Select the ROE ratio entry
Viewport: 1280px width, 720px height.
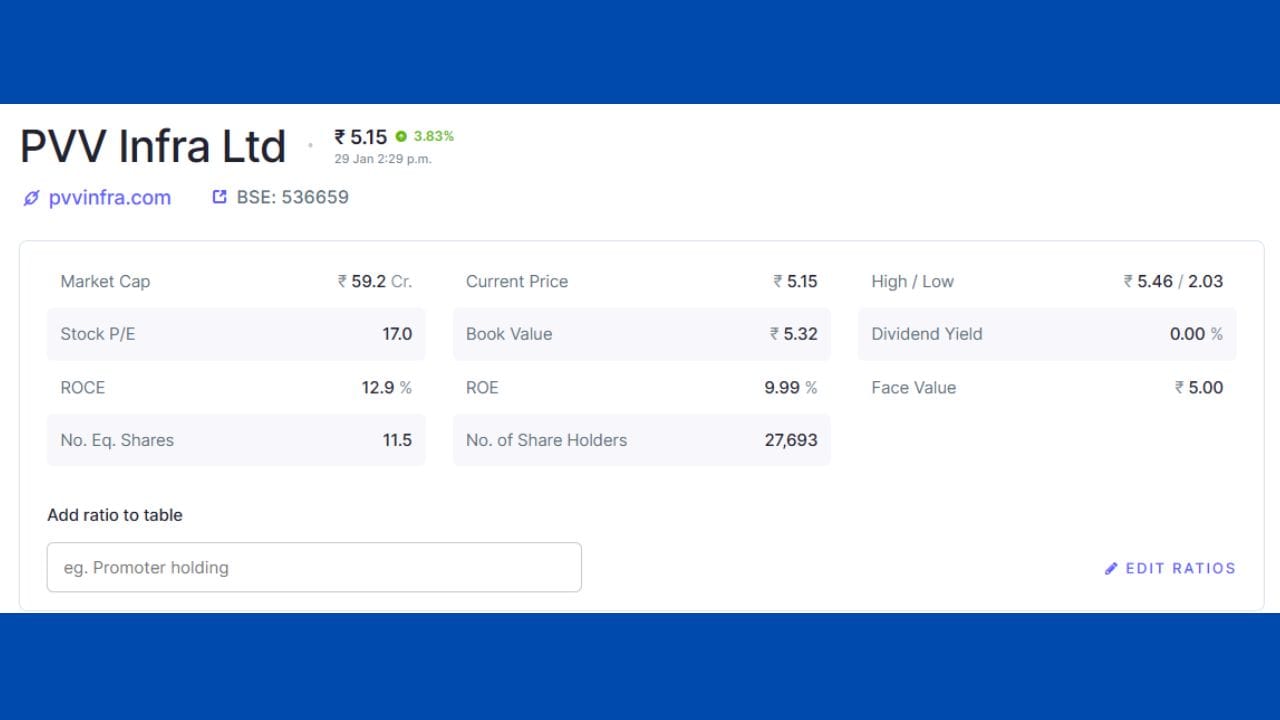(x=641, y=387)
